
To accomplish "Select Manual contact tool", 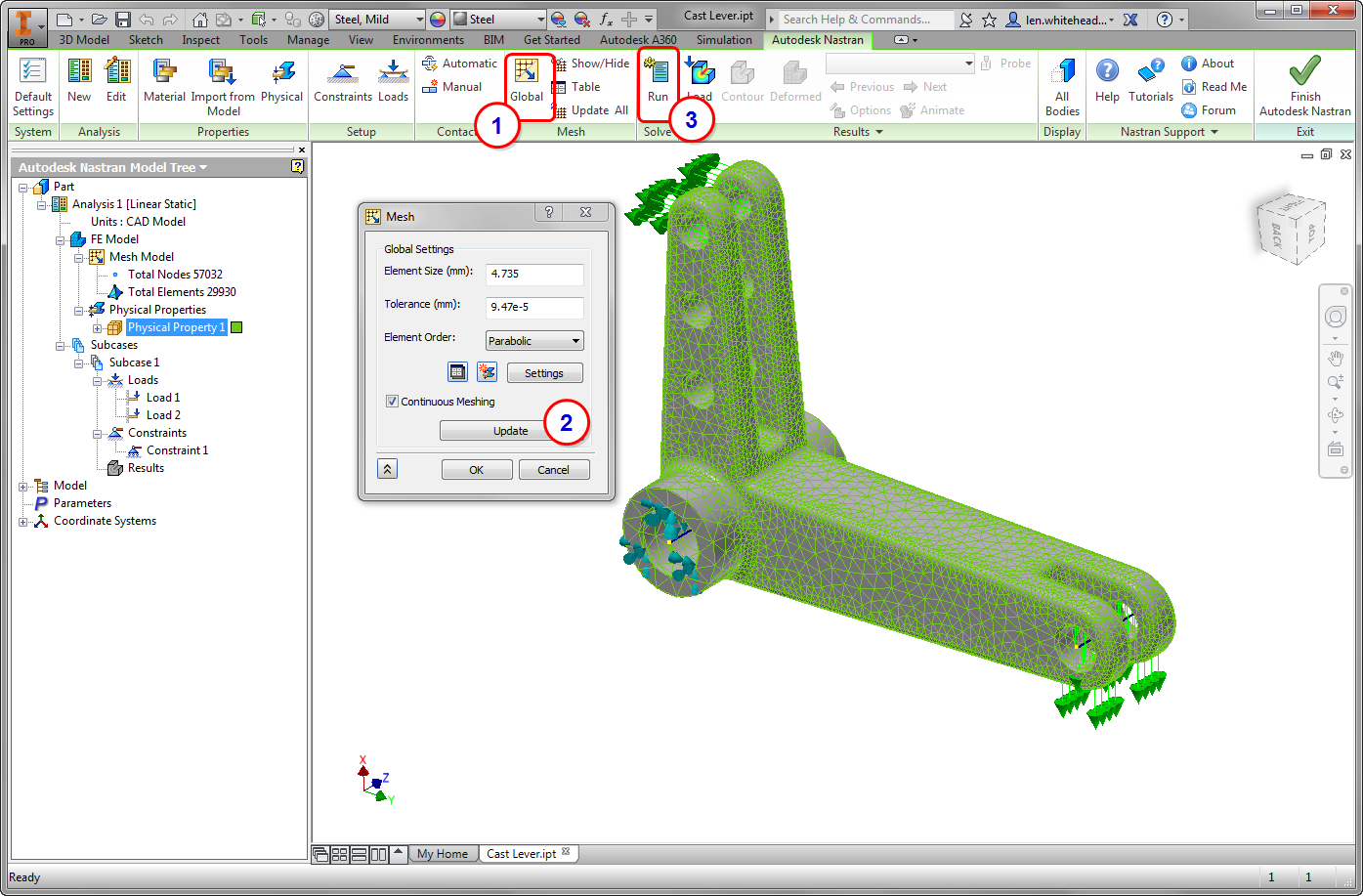I will (x=452, y=87).
